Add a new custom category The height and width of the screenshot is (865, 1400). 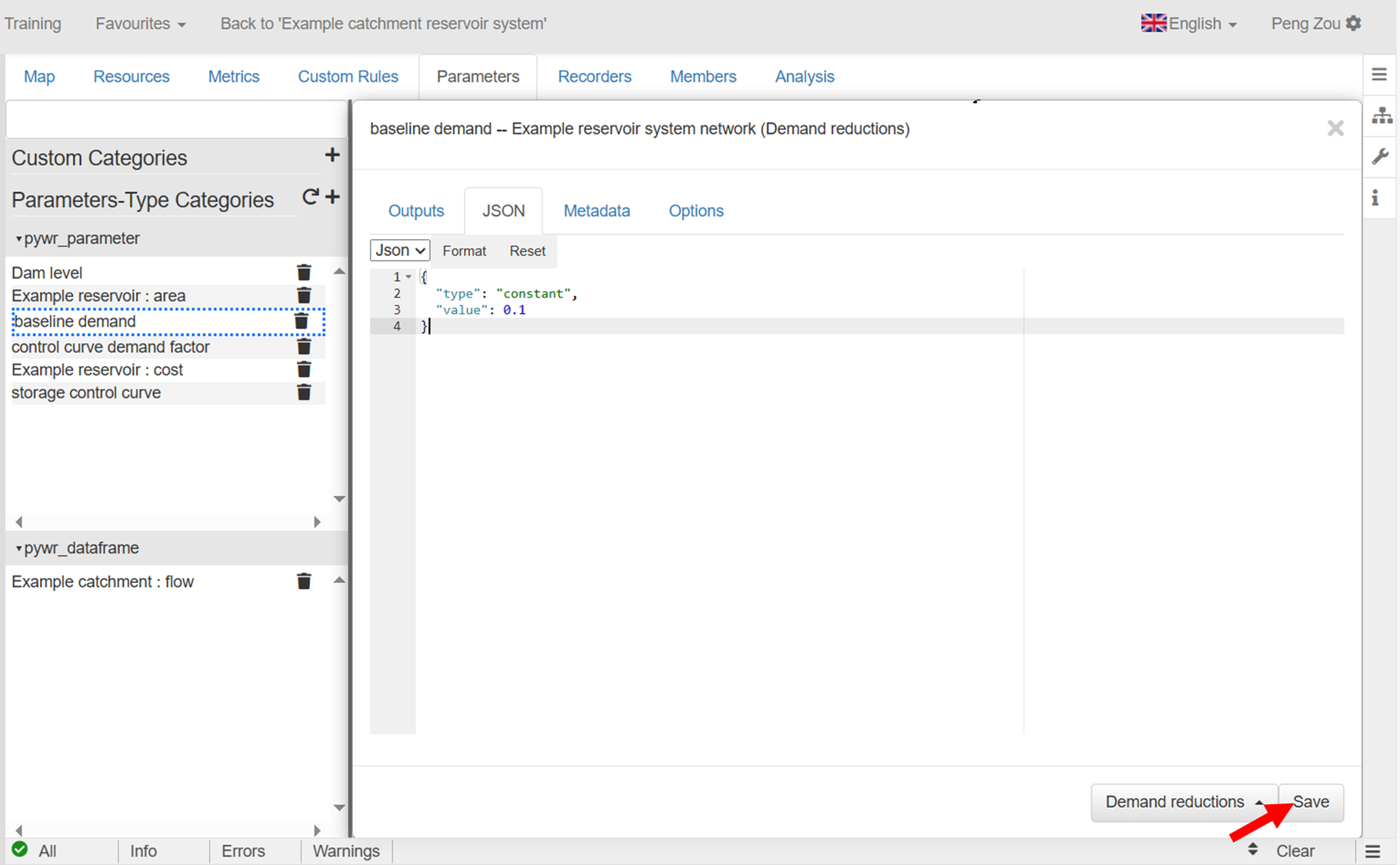332,155
